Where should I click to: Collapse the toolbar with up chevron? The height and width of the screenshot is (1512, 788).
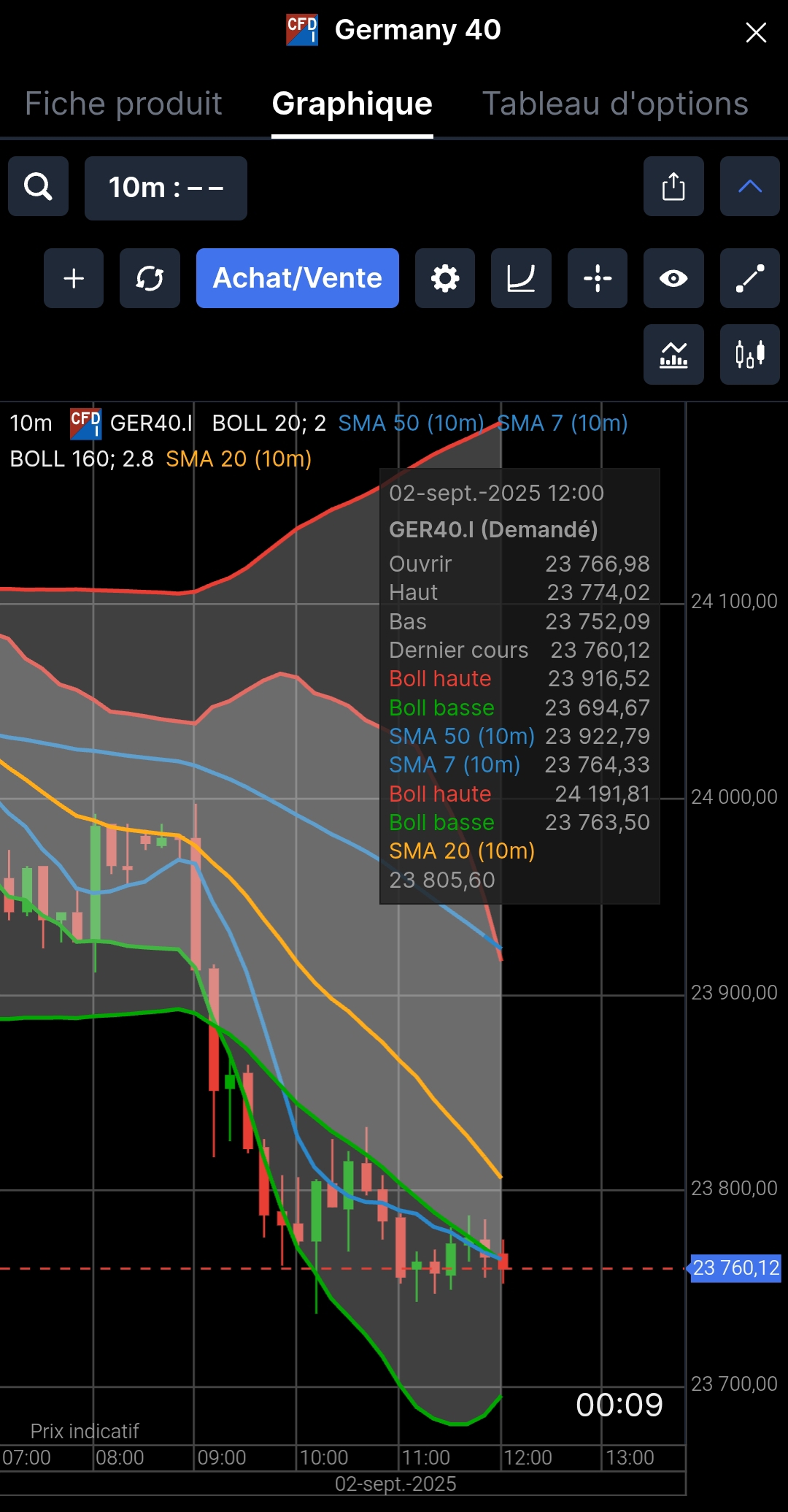click(x=750, y=187)
